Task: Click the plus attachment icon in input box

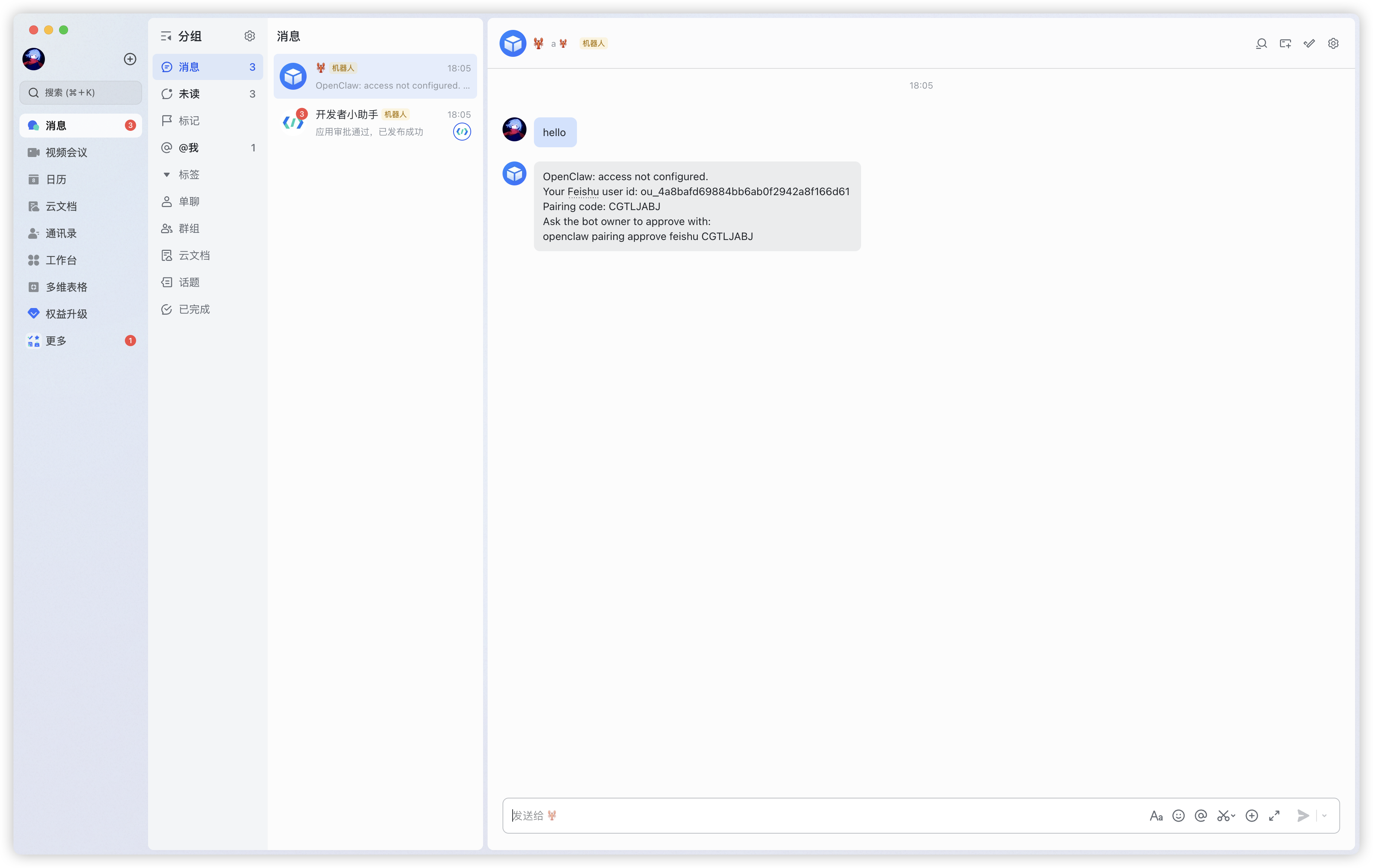Action: point(1251,816)
